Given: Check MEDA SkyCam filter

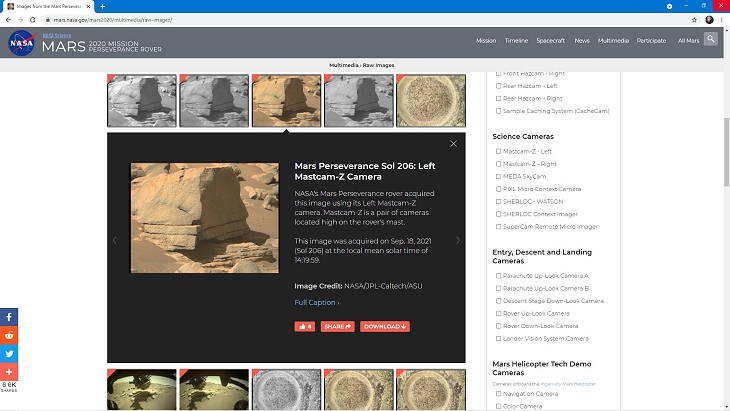Looking at the screenshot, I should point(499,176).
